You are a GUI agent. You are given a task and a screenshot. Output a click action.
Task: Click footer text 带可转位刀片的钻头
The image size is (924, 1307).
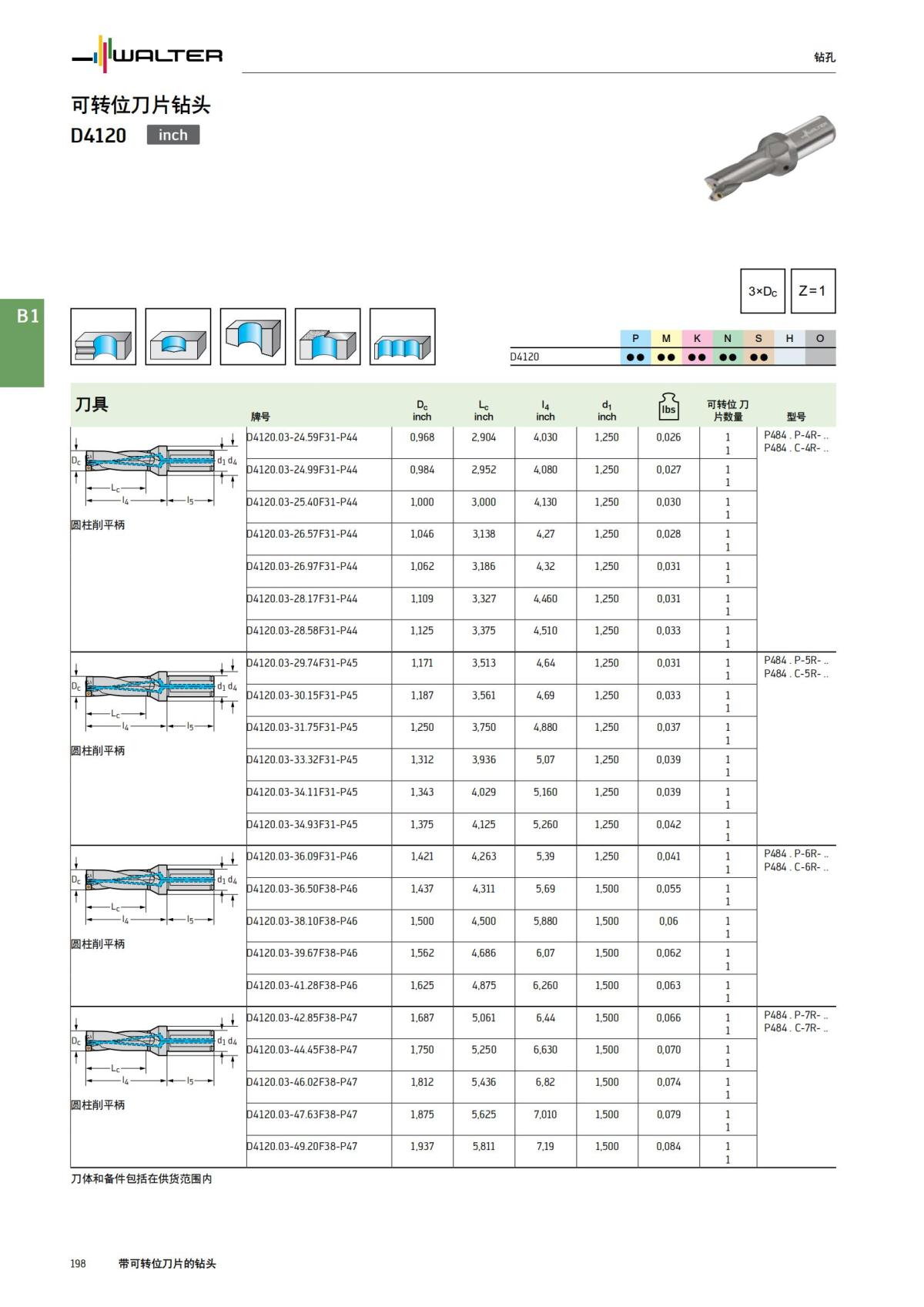coord(167,1263)
